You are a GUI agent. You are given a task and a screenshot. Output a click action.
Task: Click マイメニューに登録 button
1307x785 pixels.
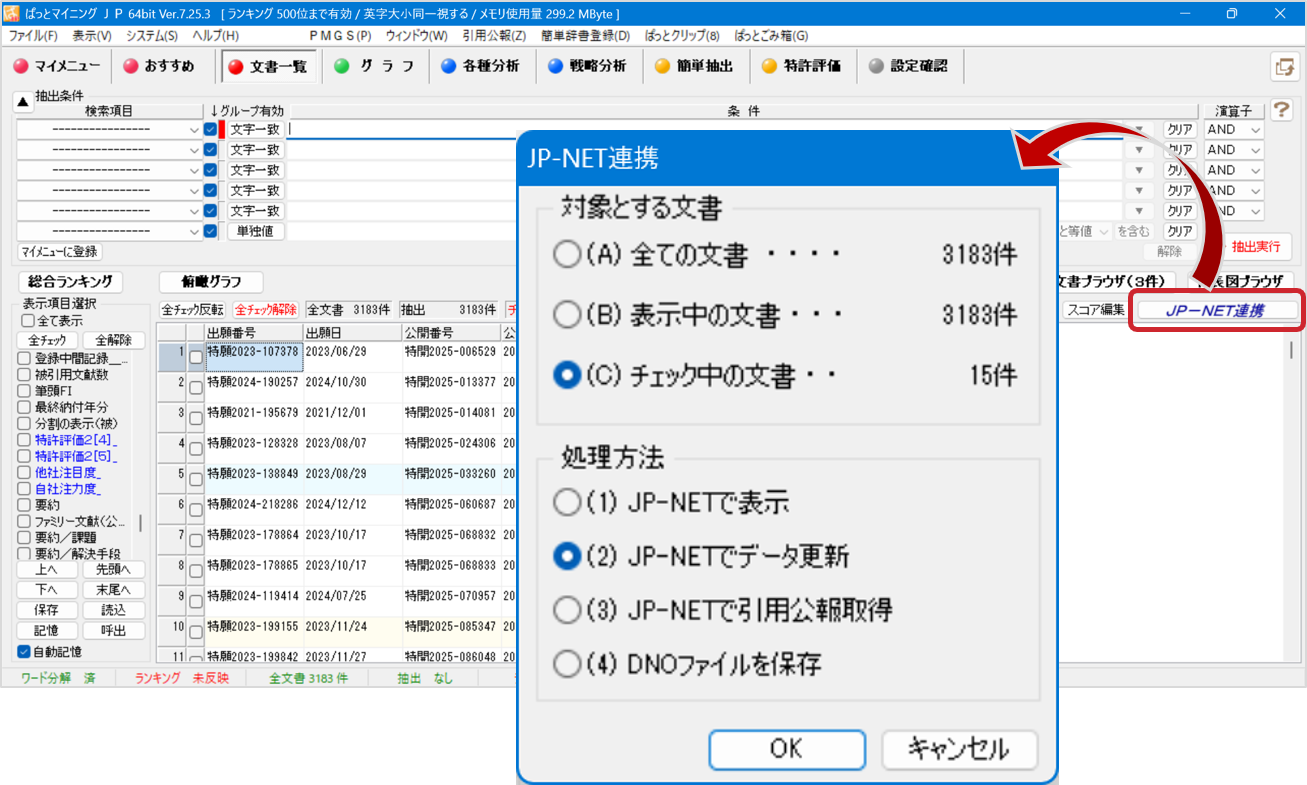click(x=60, y=252)
